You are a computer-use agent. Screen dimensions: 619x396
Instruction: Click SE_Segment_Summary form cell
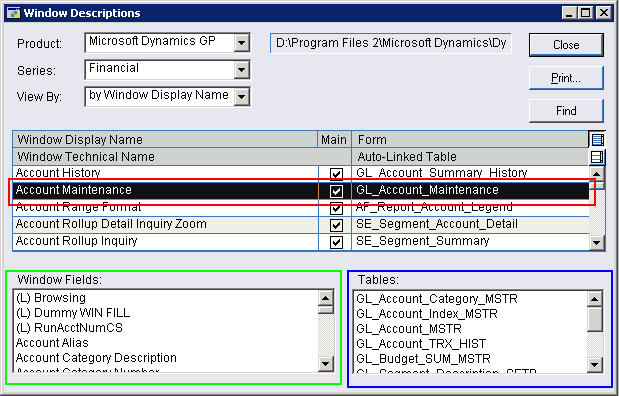[x=470, y=241]
